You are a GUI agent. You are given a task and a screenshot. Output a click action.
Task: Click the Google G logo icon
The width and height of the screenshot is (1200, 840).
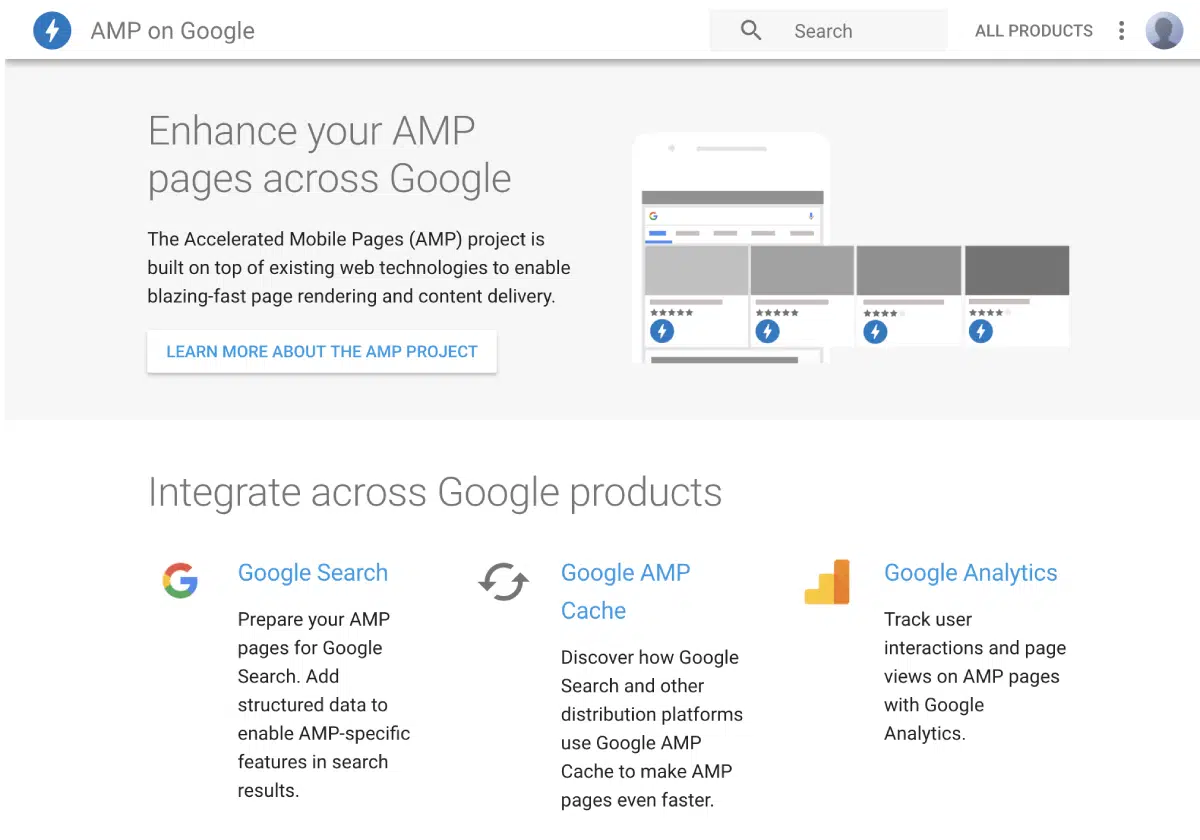180,580
